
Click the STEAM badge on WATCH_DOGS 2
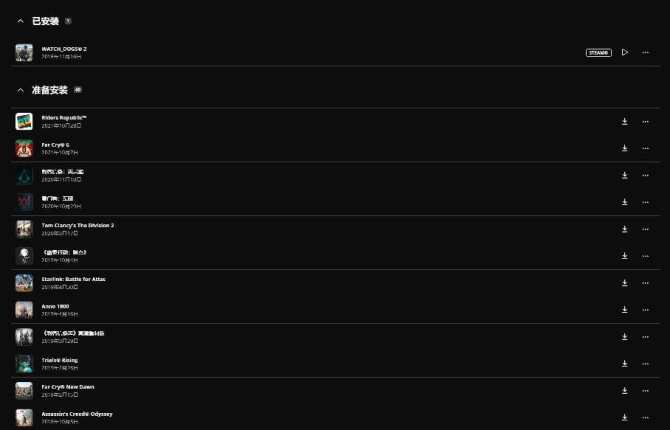click(599, 53)
